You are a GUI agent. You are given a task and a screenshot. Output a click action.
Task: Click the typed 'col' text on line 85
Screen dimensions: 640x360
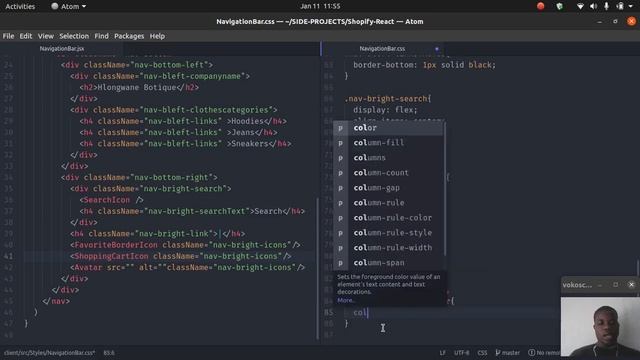point(360,313)
